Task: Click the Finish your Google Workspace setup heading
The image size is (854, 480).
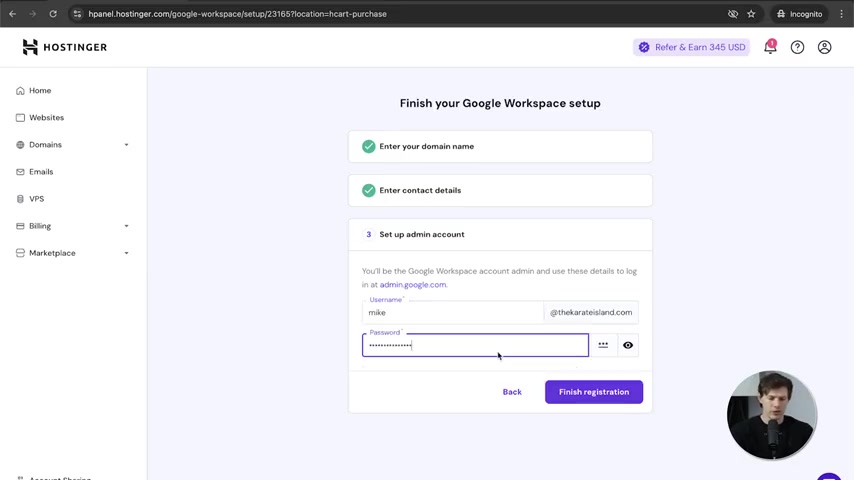Action: (500, 104)
